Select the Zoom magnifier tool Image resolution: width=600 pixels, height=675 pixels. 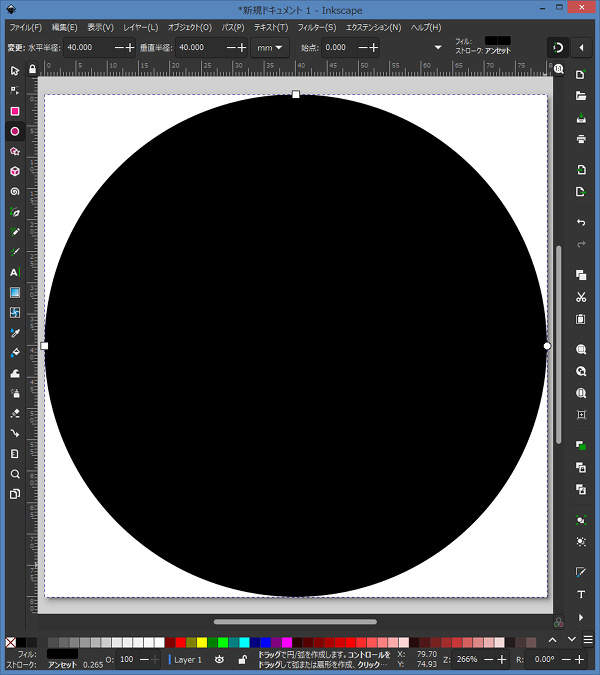point(15,474)
